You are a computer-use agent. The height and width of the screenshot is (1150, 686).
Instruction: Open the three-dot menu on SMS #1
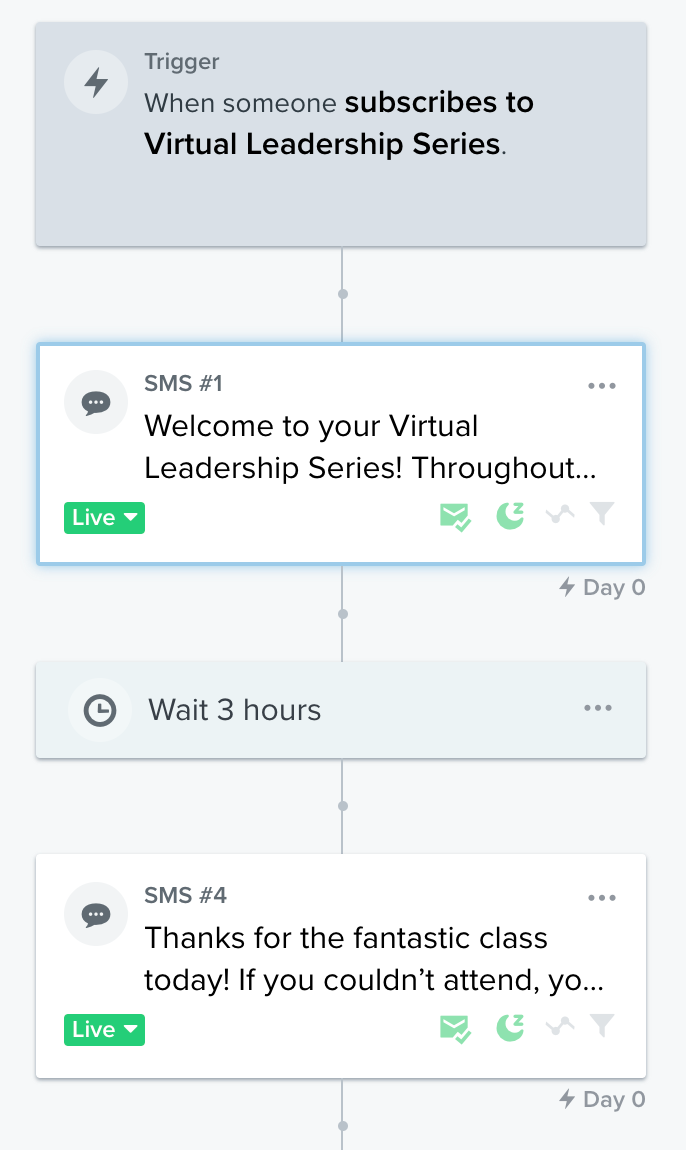point(602,386)
